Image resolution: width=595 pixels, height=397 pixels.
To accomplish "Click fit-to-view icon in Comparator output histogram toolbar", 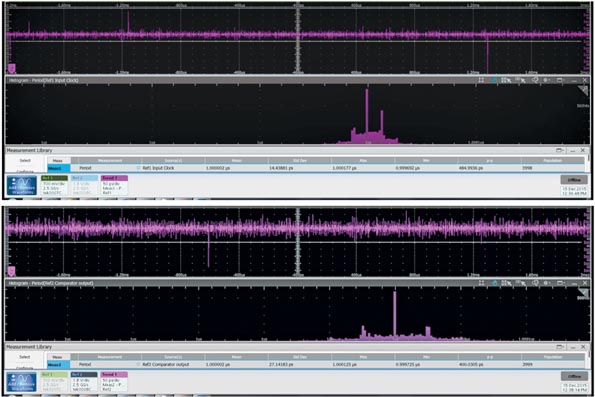I will [481, 283].
